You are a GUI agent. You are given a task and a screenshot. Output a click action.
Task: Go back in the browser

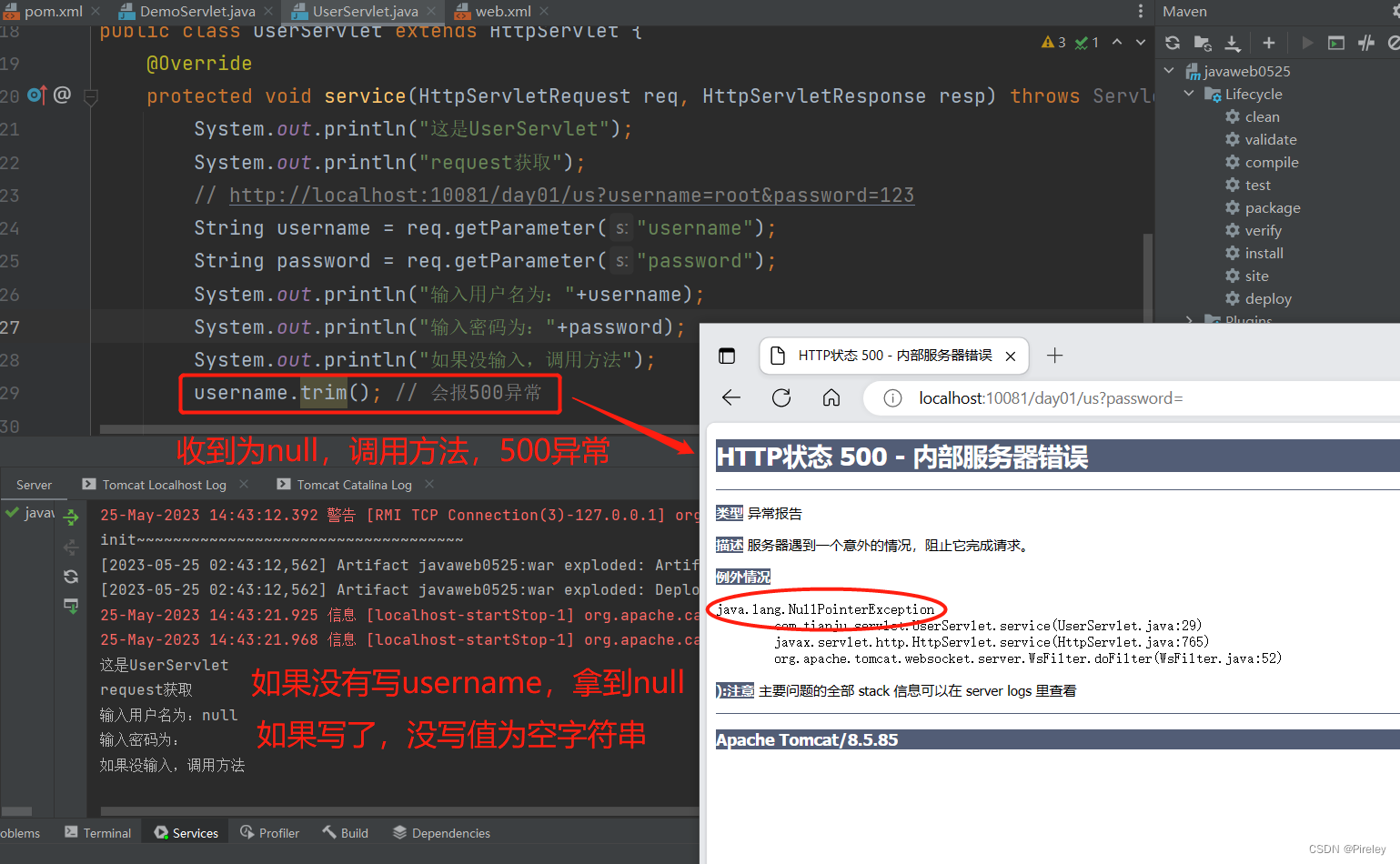731,397
